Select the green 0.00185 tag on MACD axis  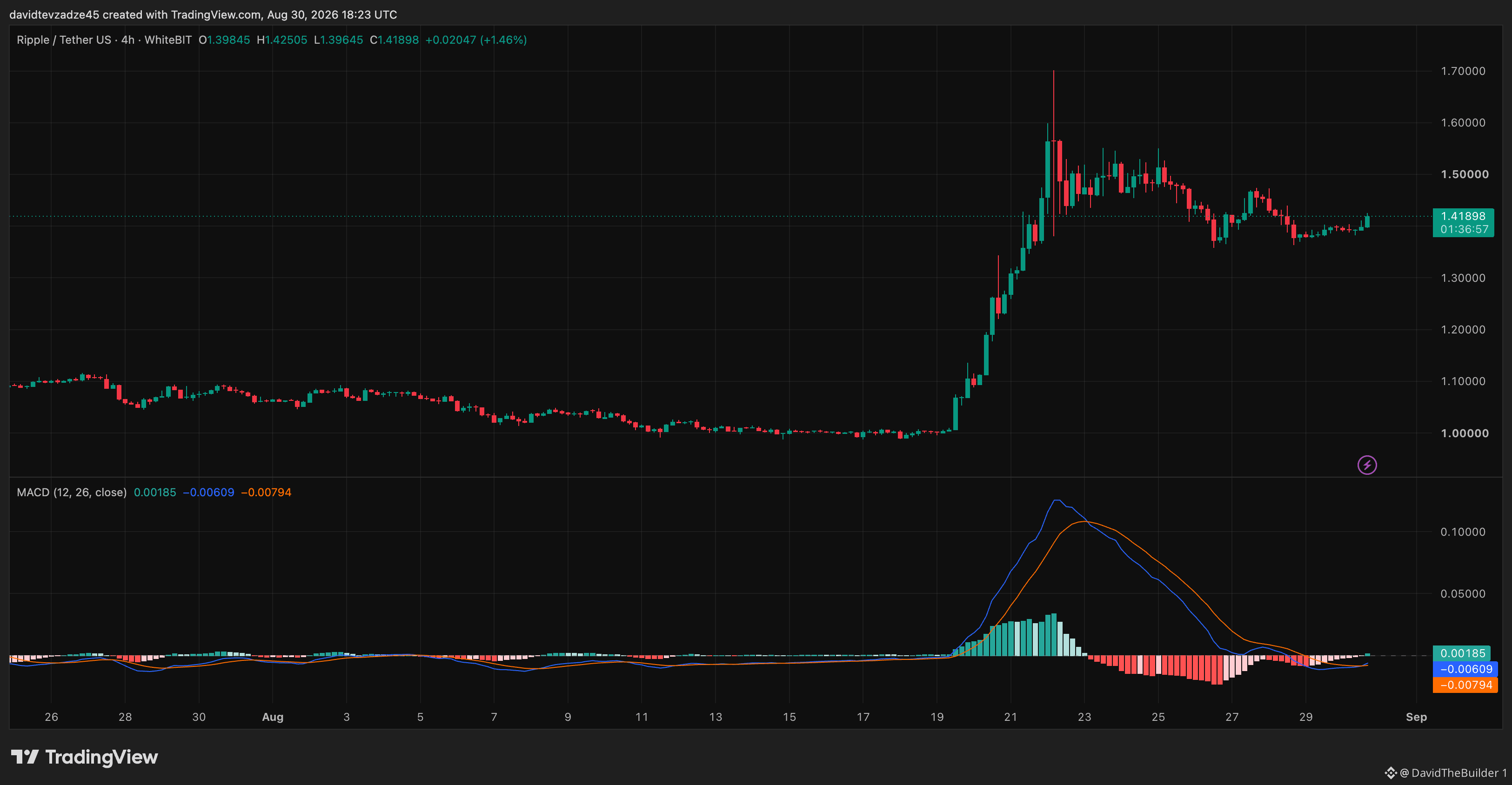(1461, 653)
